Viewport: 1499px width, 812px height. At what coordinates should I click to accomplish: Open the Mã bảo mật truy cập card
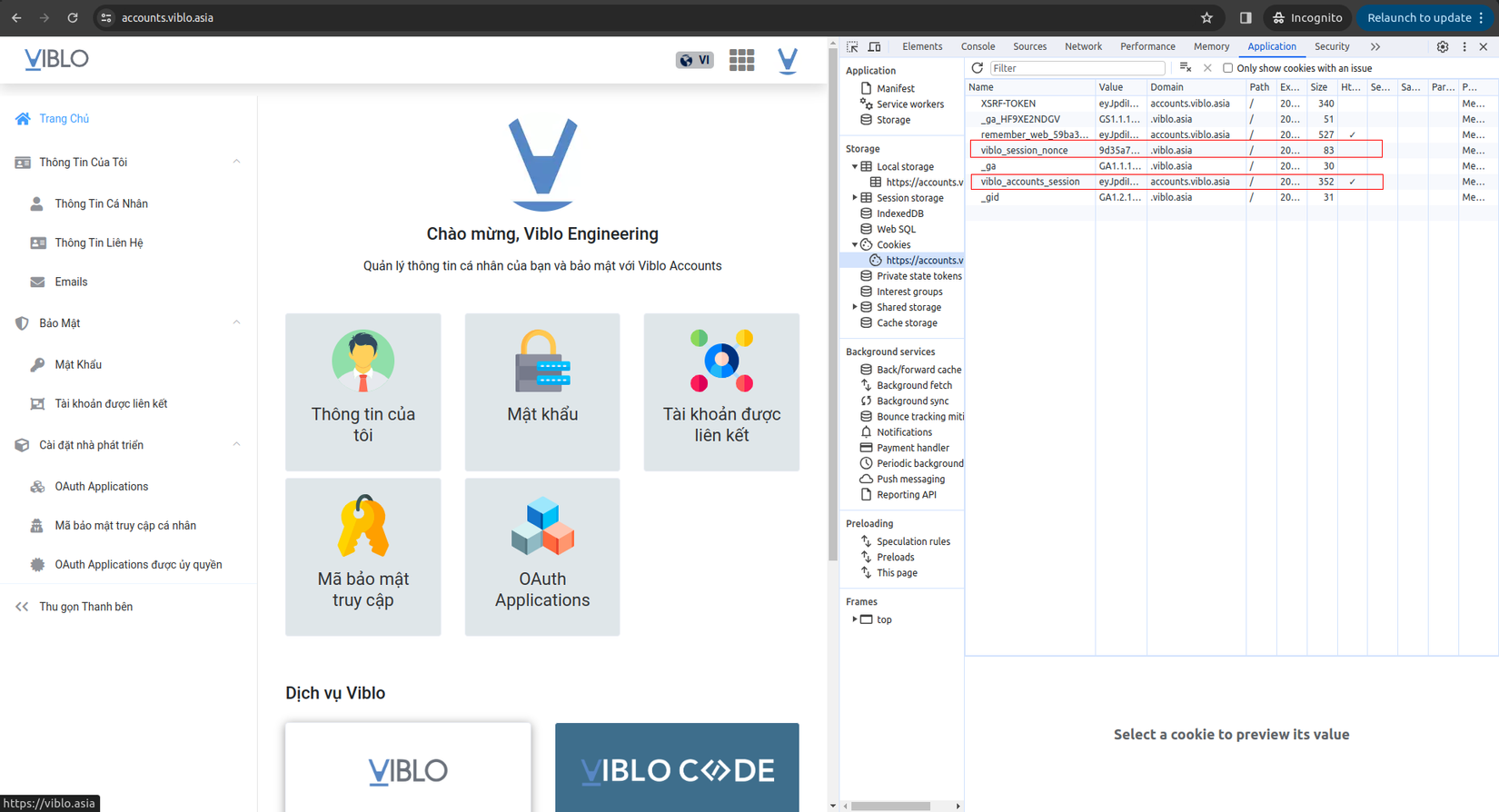point(363,557)
